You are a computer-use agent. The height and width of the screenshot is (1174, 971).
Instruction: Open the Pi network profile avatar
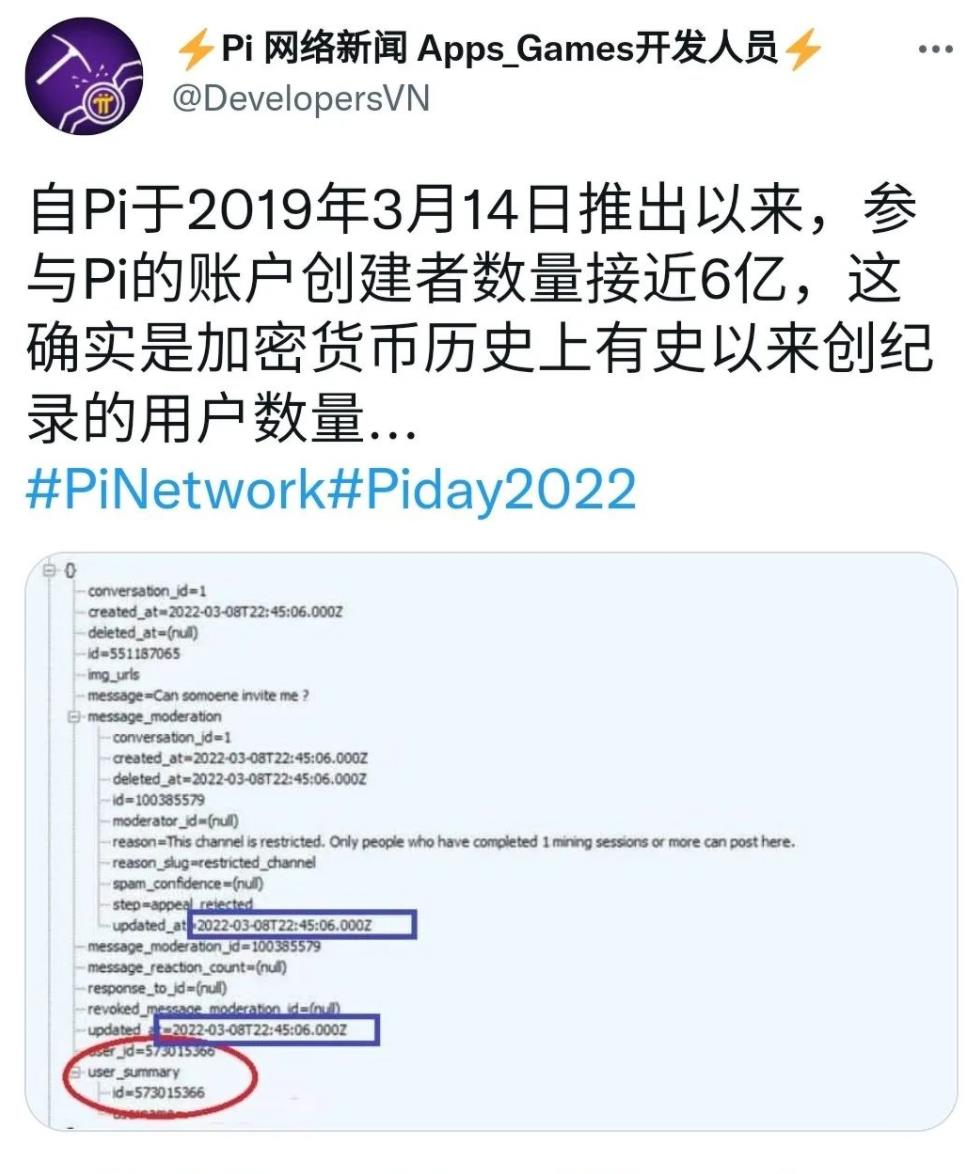point(83,76)
